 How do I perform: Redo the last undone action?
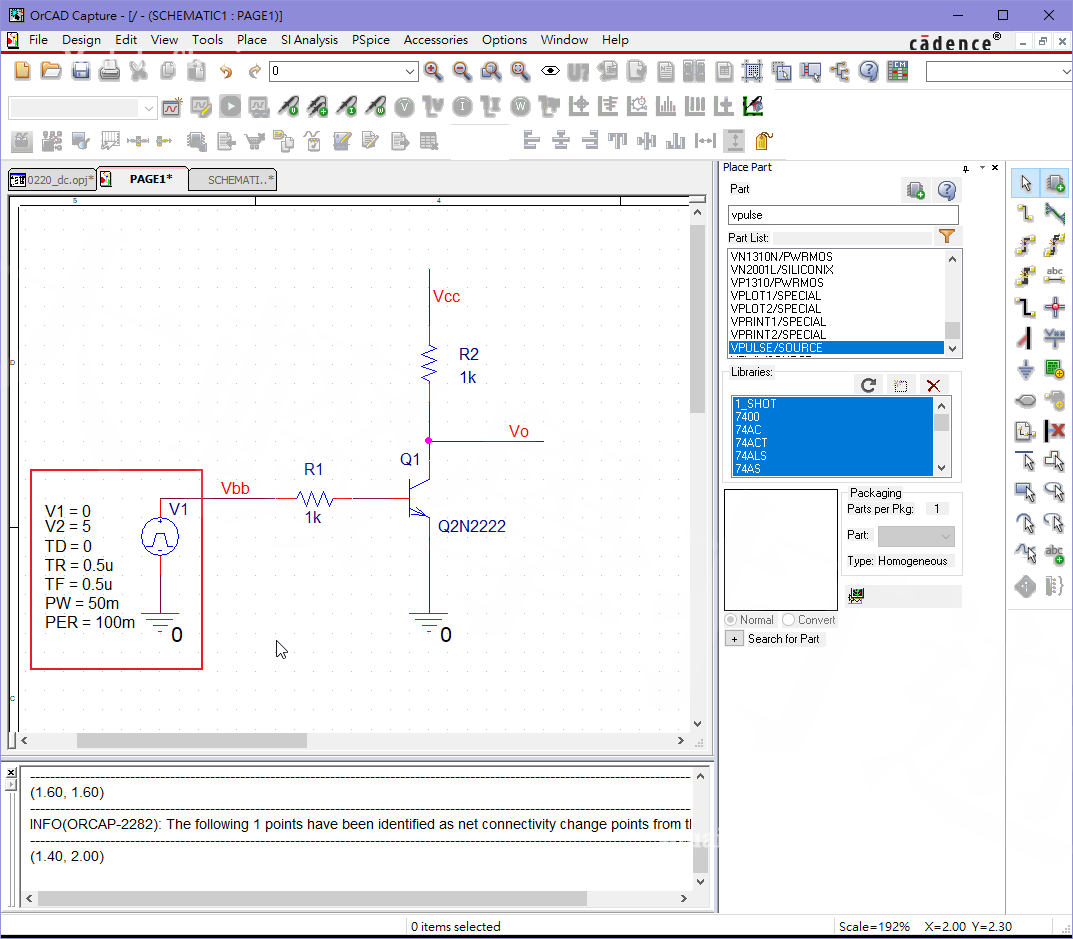[x=255, y=70]
